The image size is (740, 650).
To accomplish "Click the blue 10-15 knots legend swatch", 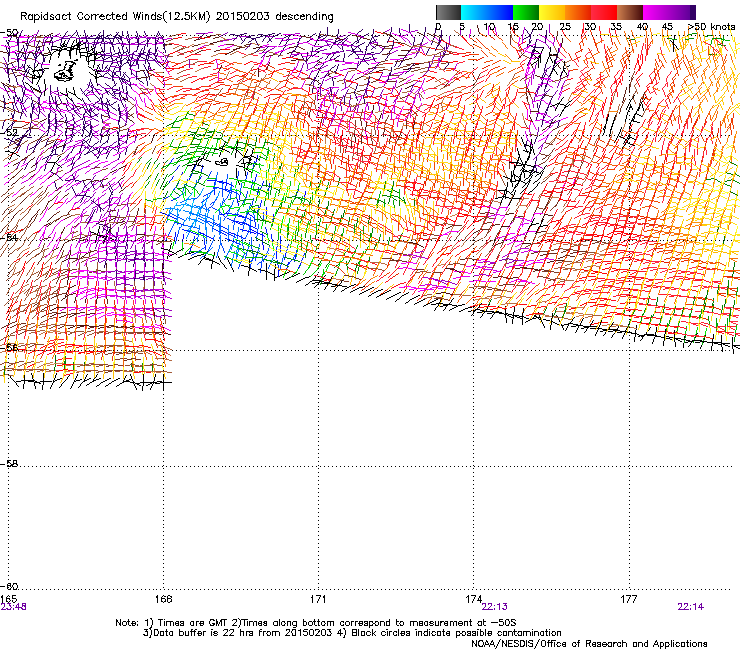I will click(x=500, y=12).
